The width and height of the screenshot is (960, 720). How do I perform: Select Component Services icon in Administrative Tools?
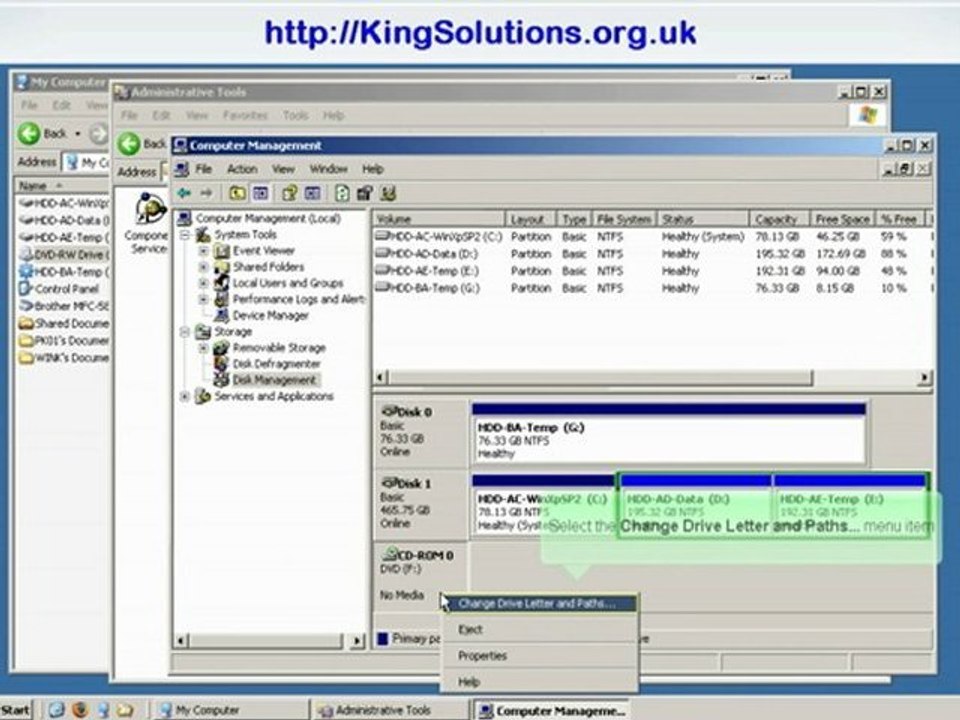[x=147, y=220]
